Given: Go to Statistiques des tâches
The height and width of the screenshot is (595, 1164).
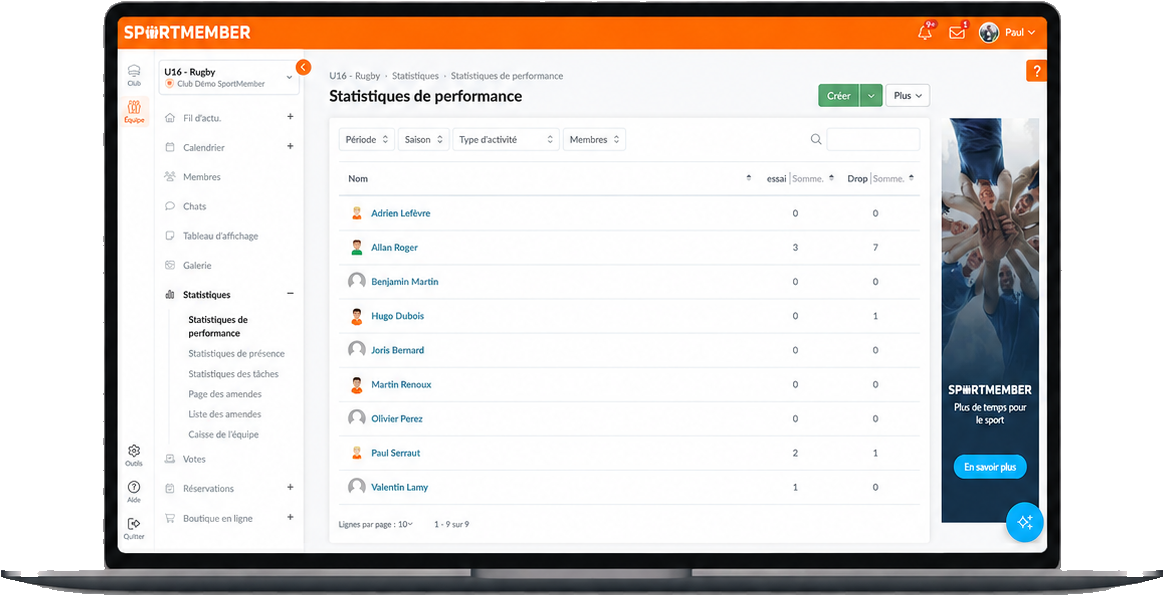Looking at the screenshot, I should pos(233,374).
